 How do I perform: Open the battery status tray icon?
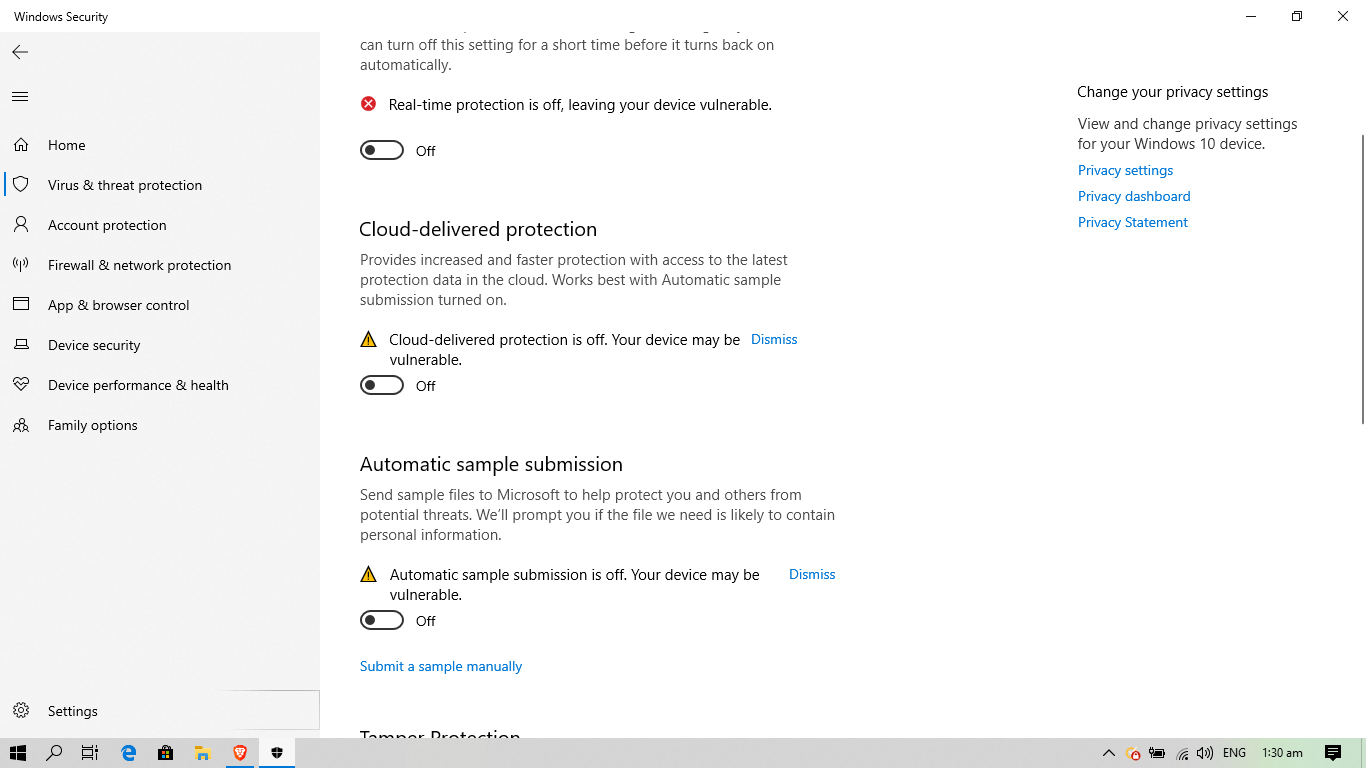coord(1157,753)
